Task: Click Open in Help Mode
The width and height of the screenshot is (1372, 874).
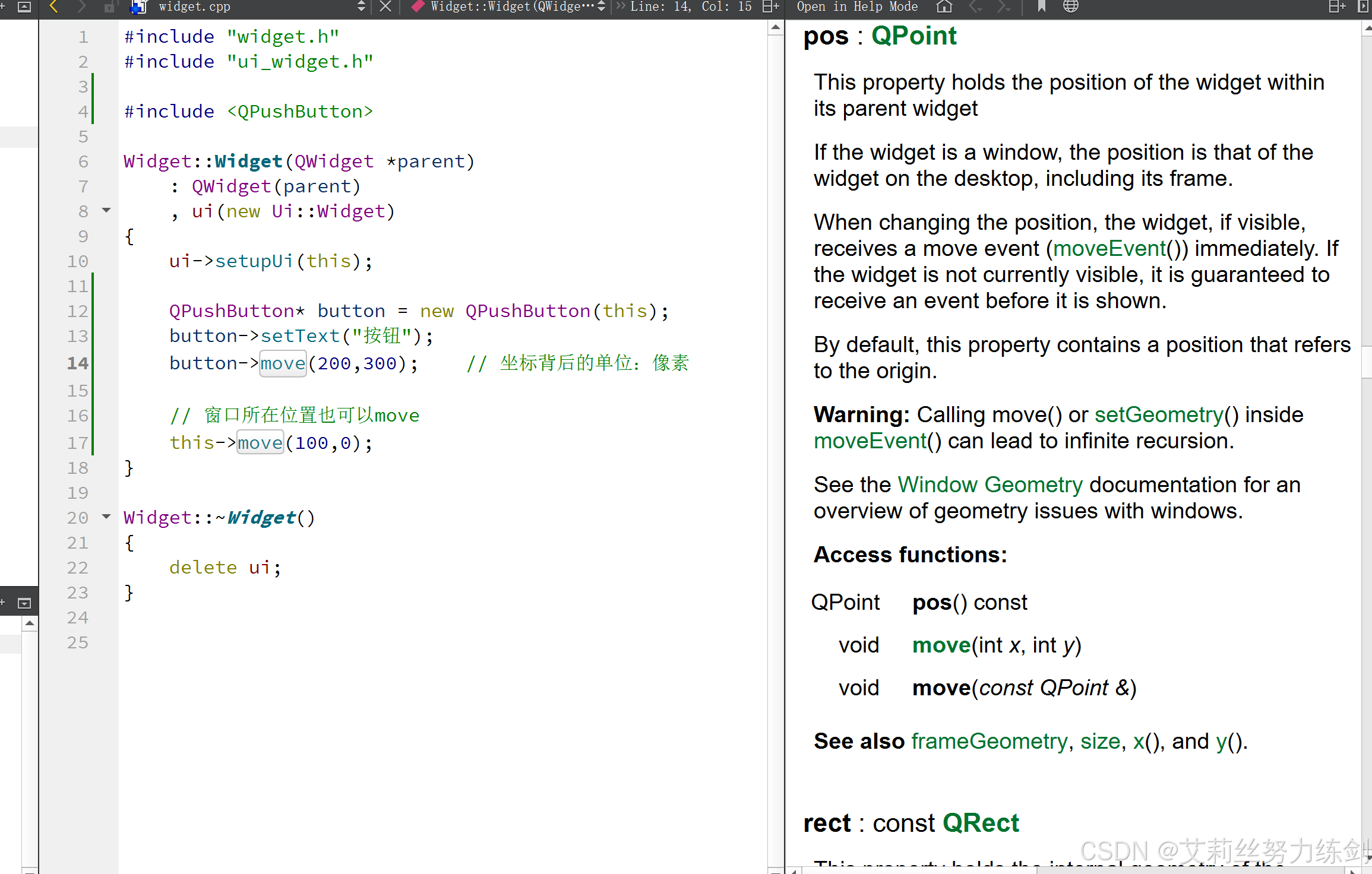Action: [x=856, y=7]
